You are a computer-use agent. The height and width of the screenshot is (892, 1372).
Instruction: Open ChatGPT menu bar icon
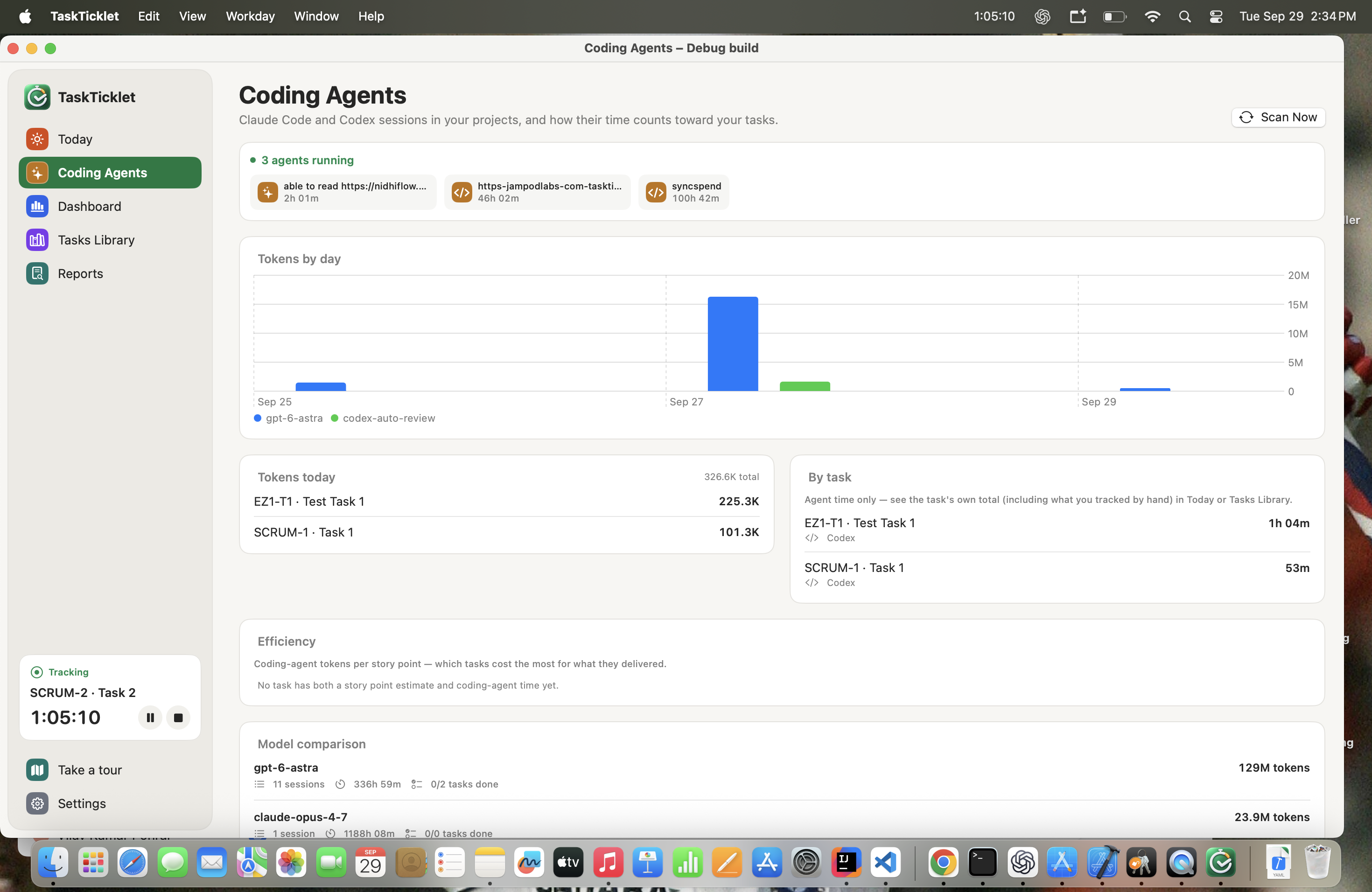coord(1042,16)
